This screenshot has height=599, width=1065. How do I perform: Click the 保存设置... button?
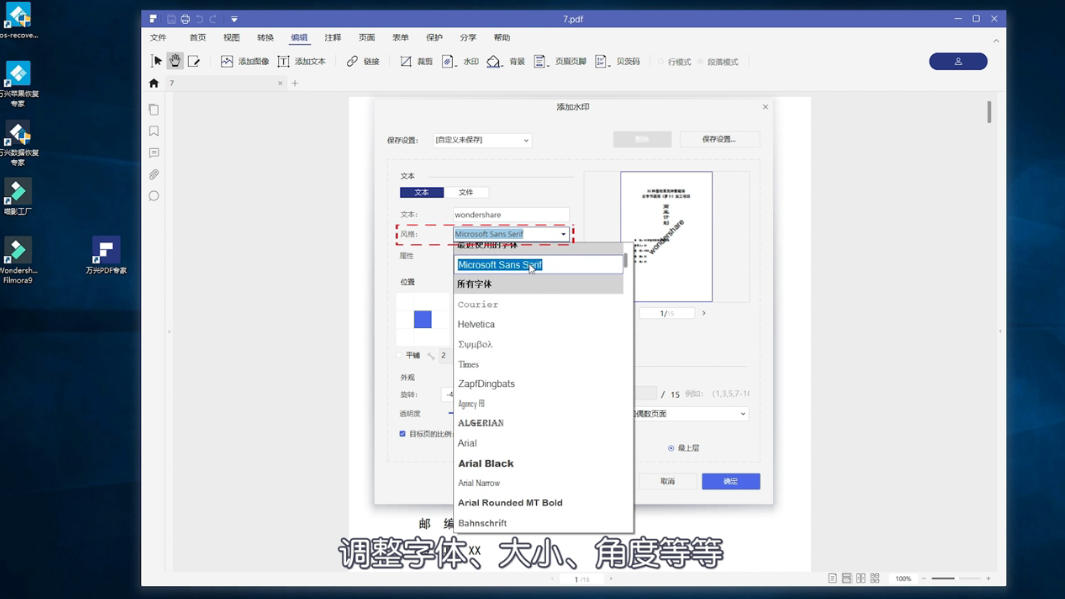pyautogui.click(x=719, y=139)
